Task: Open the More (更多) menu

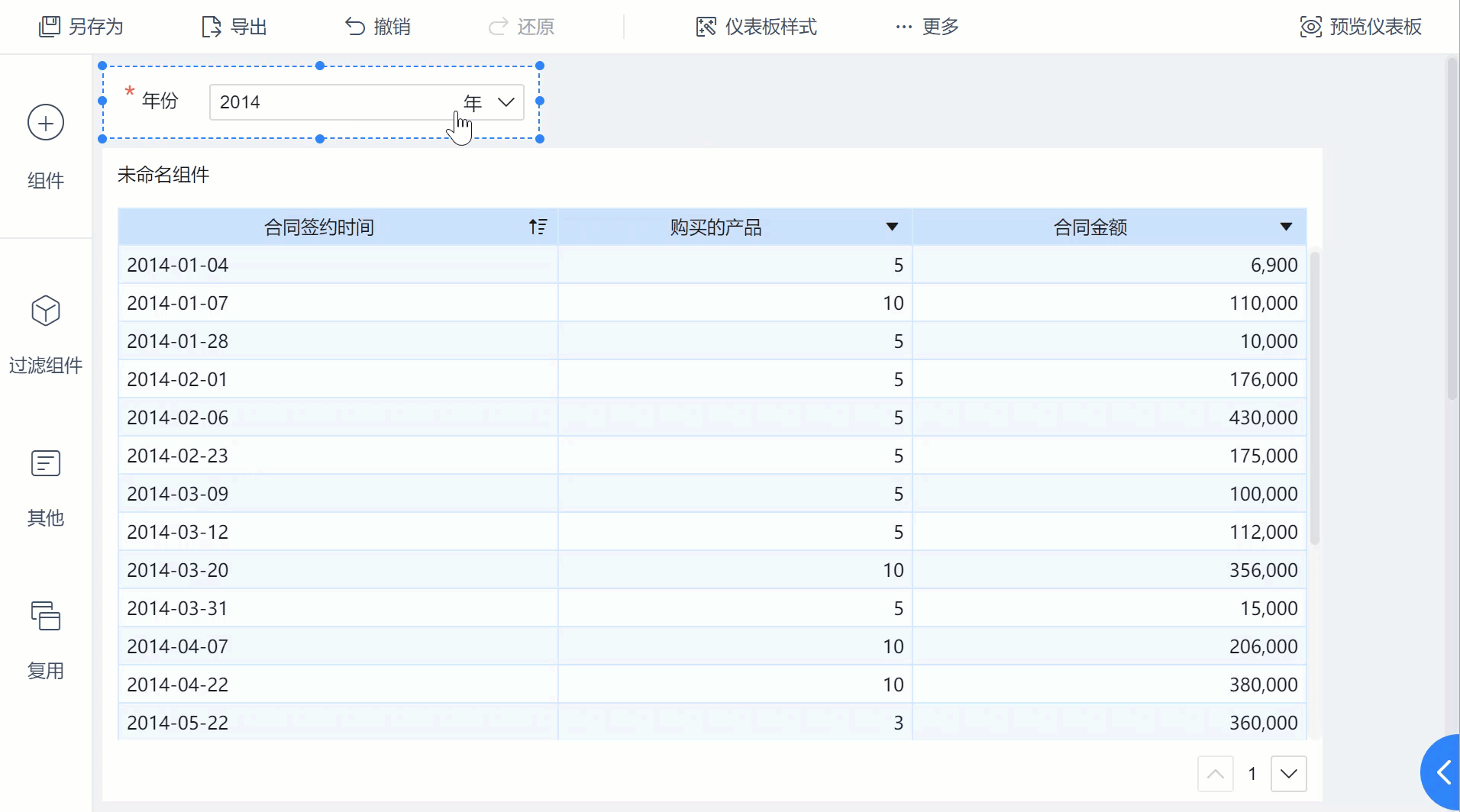Action: pyautogui.click(x=927, y=27)
